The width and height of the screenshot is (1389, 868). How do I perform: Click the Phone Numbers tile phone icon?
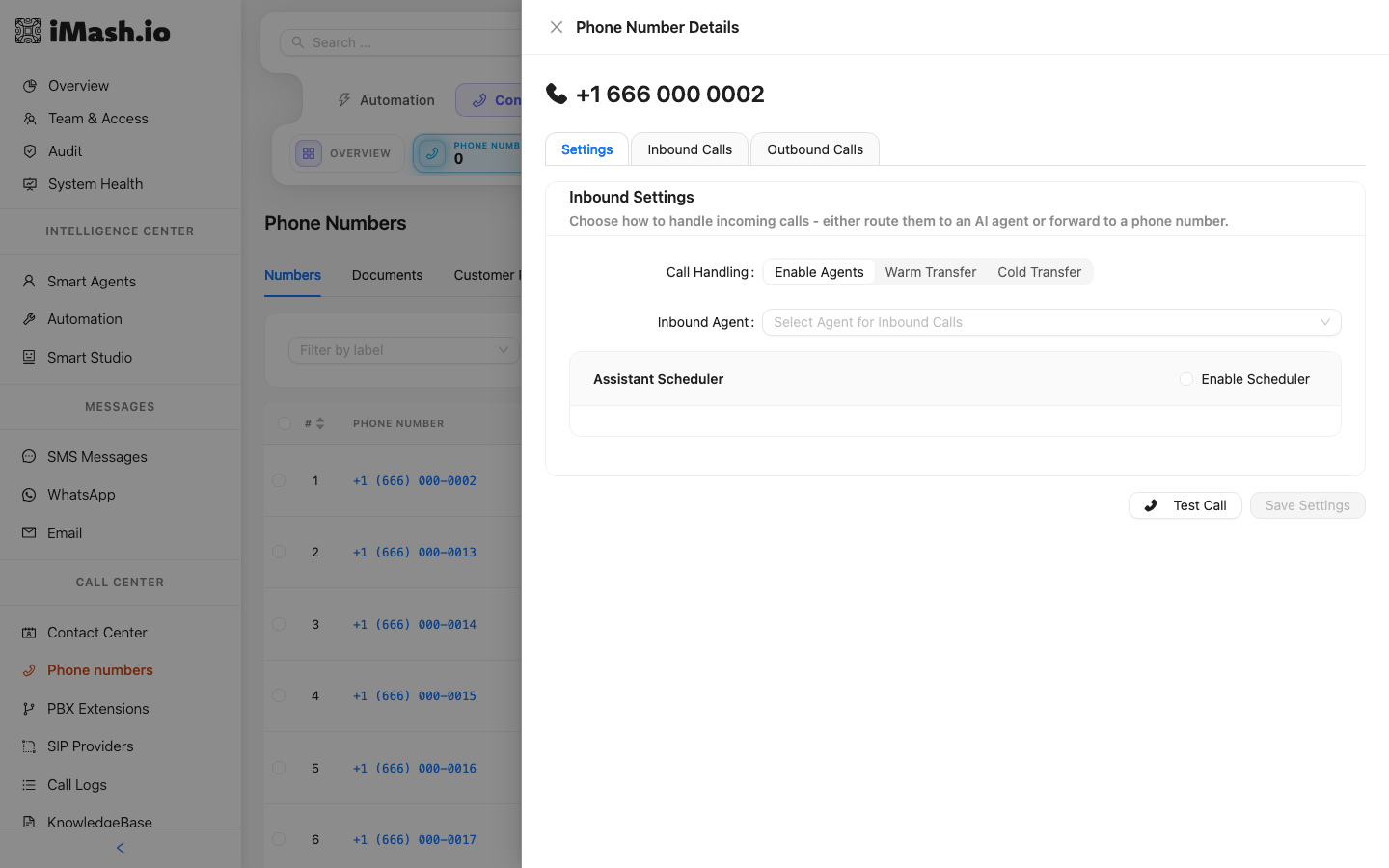click(x=432, y=153)
